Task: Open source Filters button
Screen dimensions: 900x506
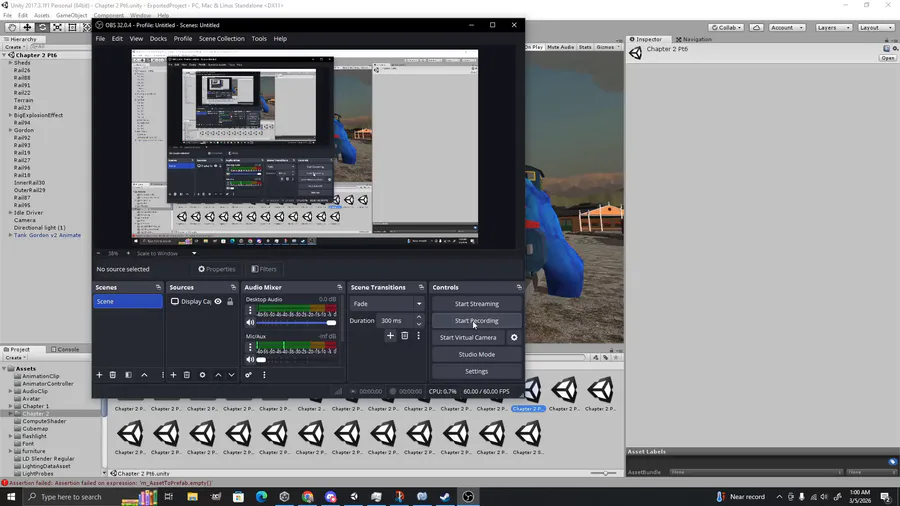Action: (264, 269)
